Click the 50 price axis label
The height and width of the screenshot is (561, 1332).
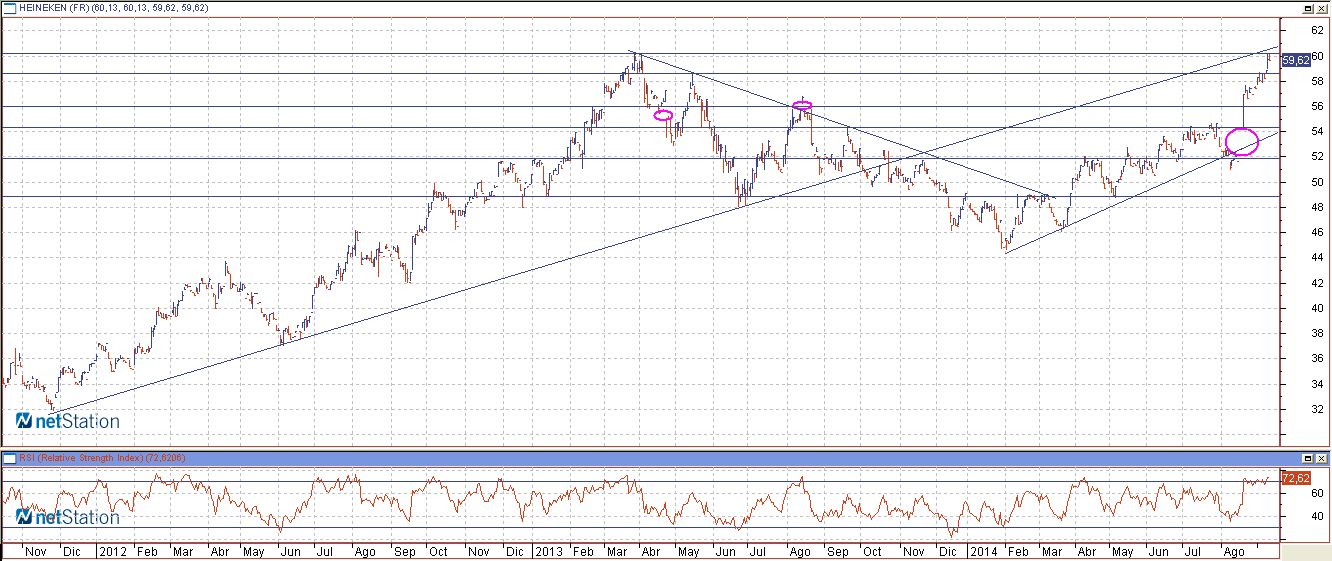click(1318, 183)
